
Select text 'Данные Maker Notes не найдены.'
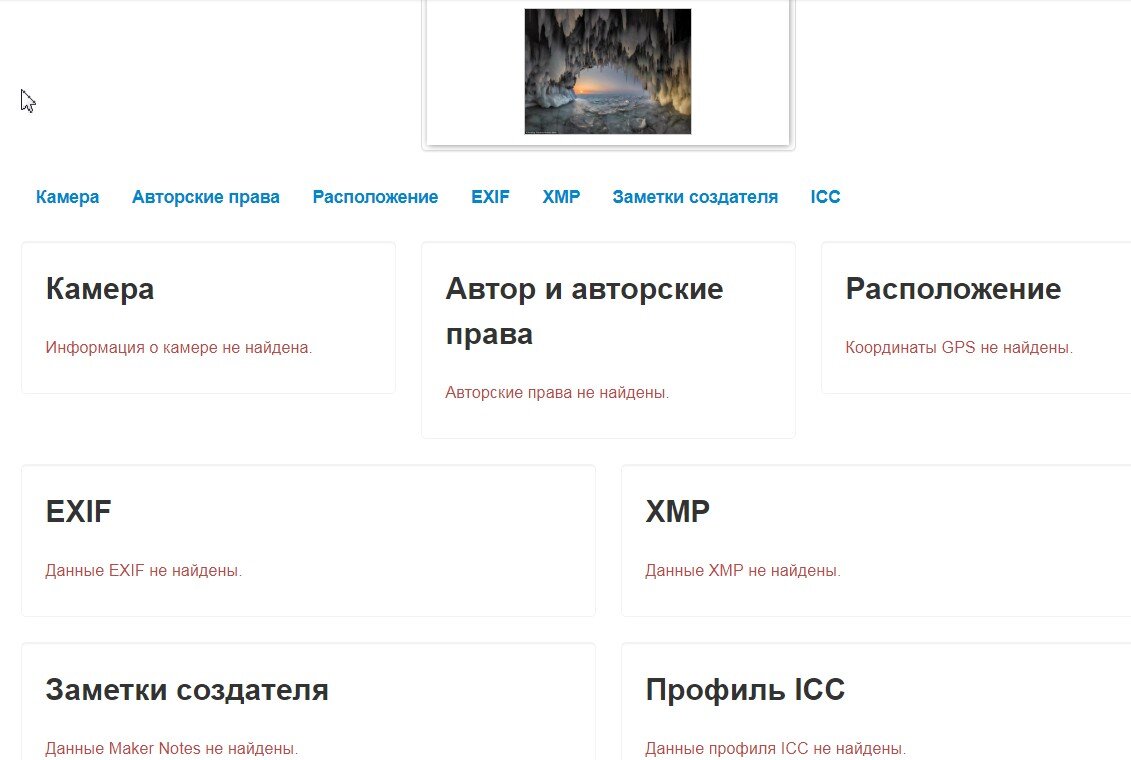[172, 748]
